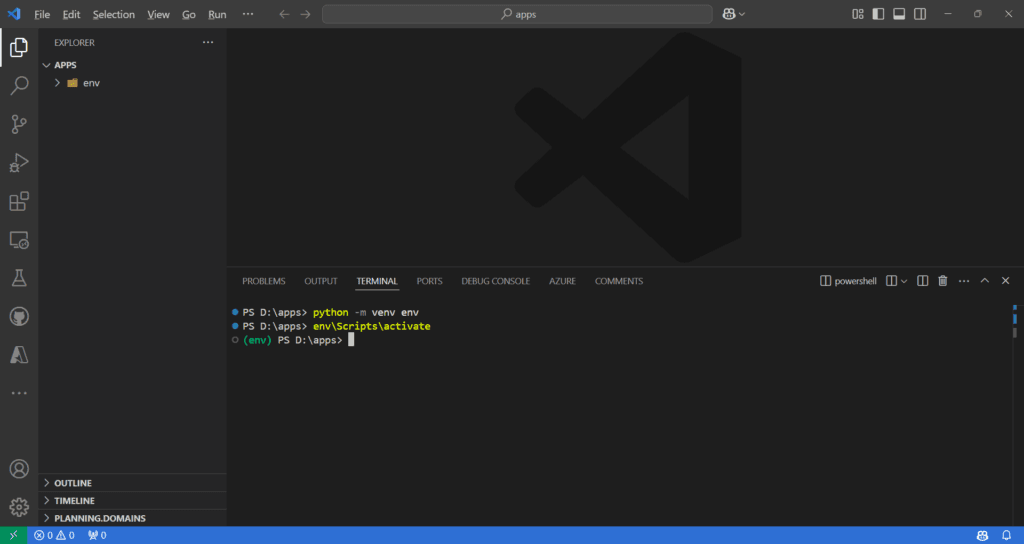The height and width of the screenshot is (544, 1024).
Task: Click the VS Code logo in title bar
Action: (x=14, y=14)
